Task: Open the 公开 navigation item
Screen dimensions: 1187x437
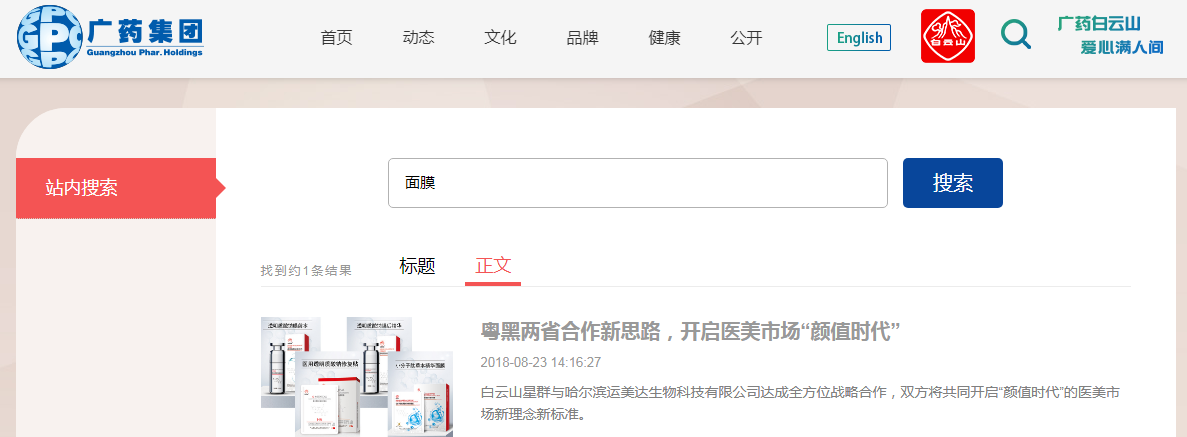Action: [x=746, y=38]
